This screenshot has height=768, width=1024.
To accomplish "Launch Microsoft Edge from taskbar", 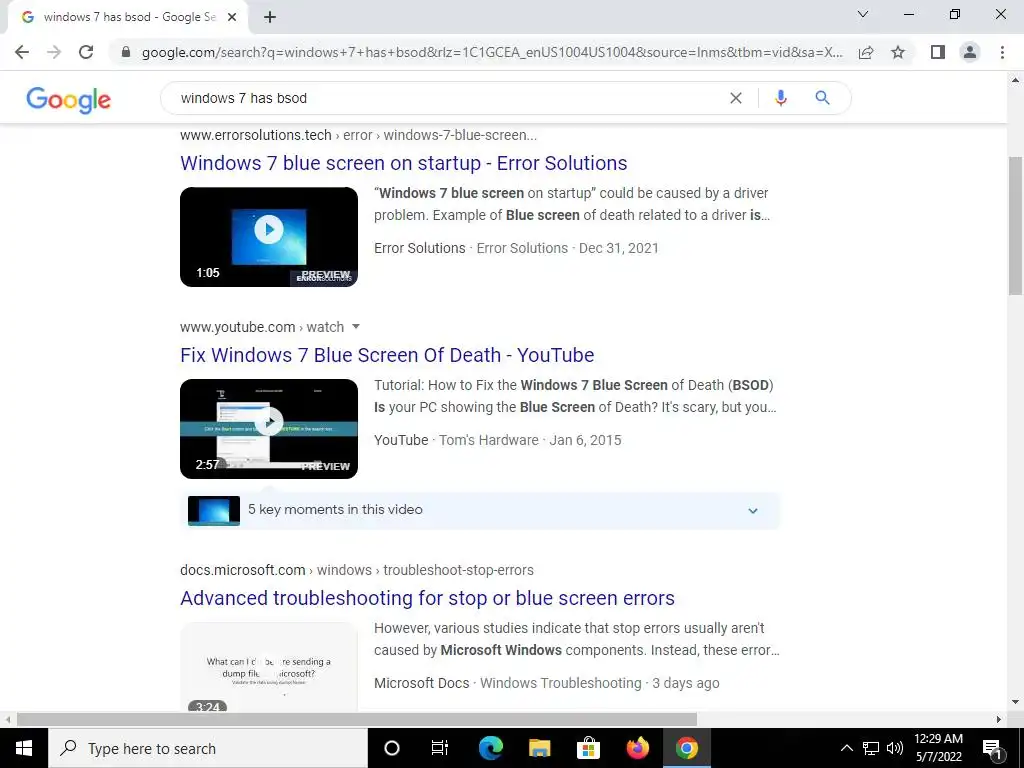I will click(490, 748).
